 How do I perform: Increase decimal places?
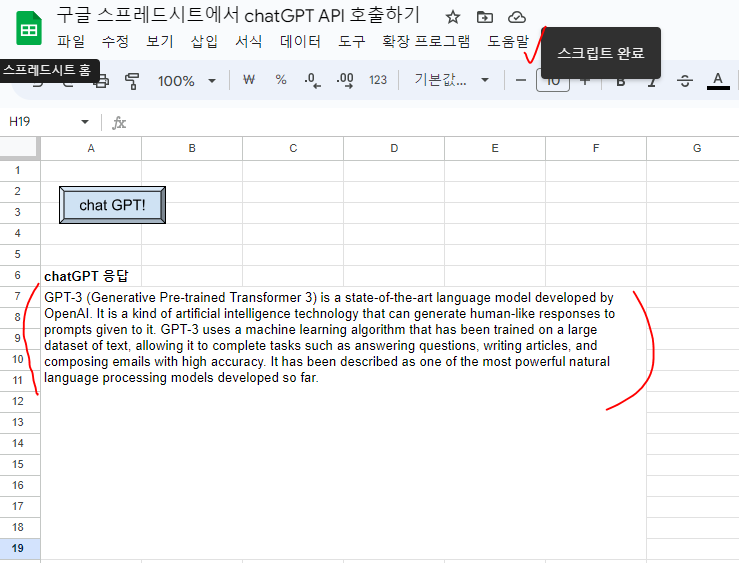coord(345,80)
